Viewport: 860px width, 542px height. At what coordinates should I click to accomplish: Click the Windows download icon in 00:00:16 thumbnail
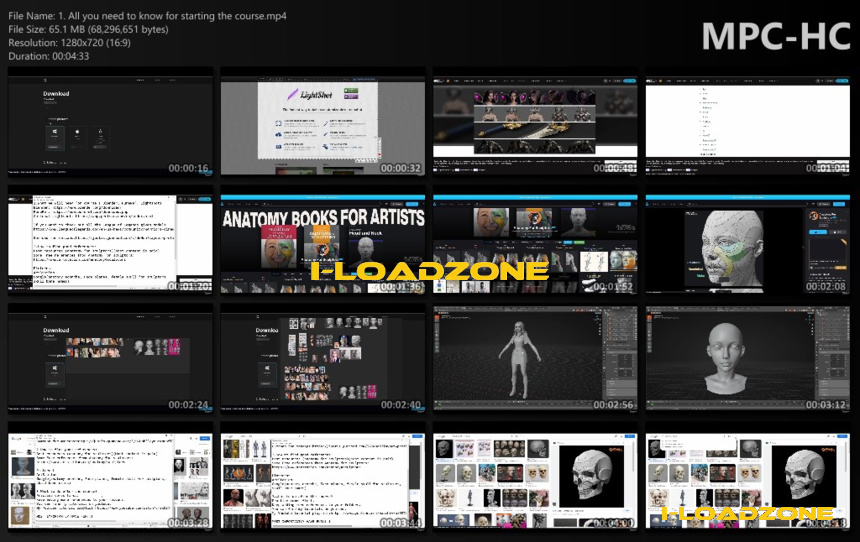point(54,132)
